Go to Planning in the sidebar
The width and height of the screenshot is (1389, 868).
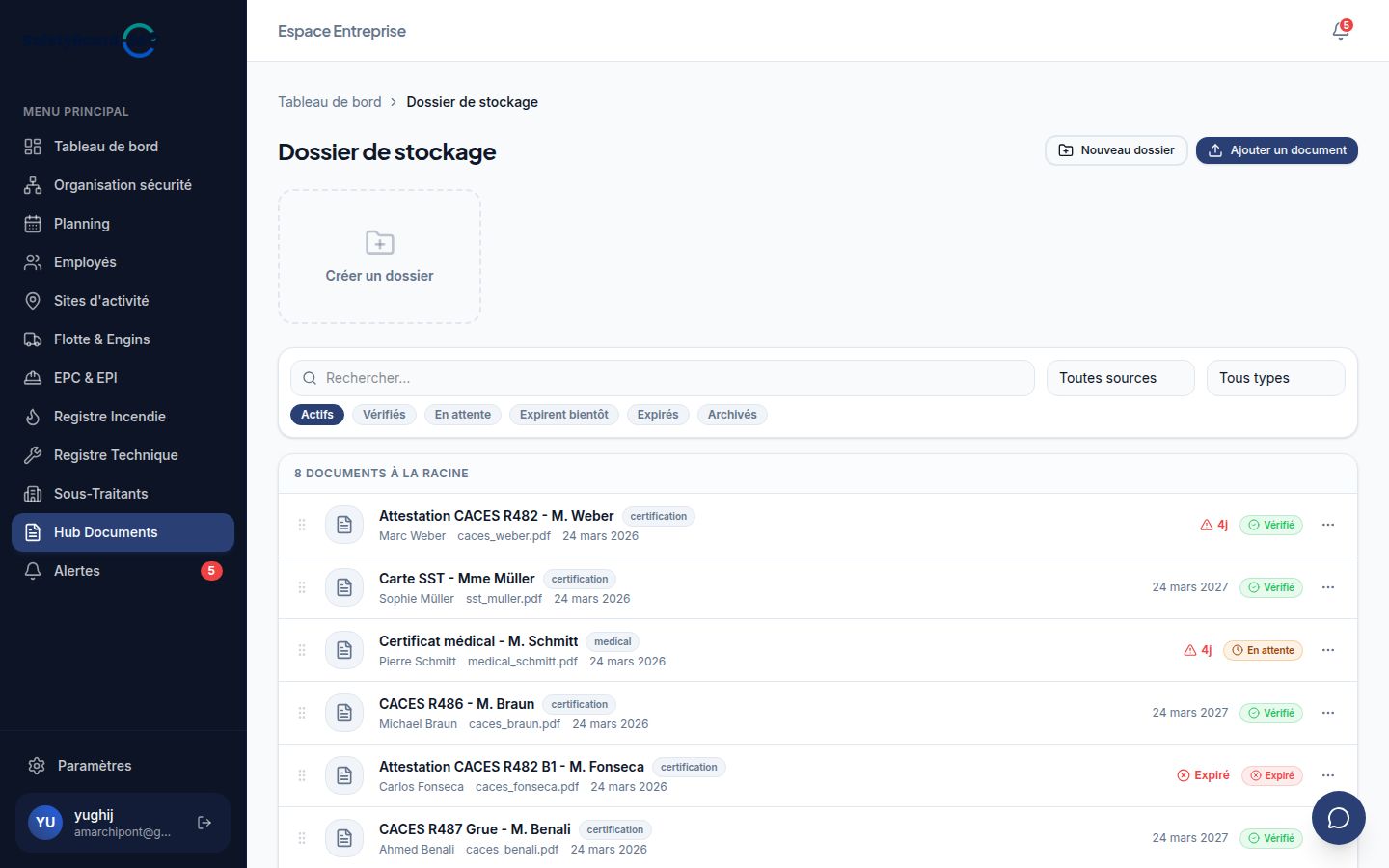(123, 224)
